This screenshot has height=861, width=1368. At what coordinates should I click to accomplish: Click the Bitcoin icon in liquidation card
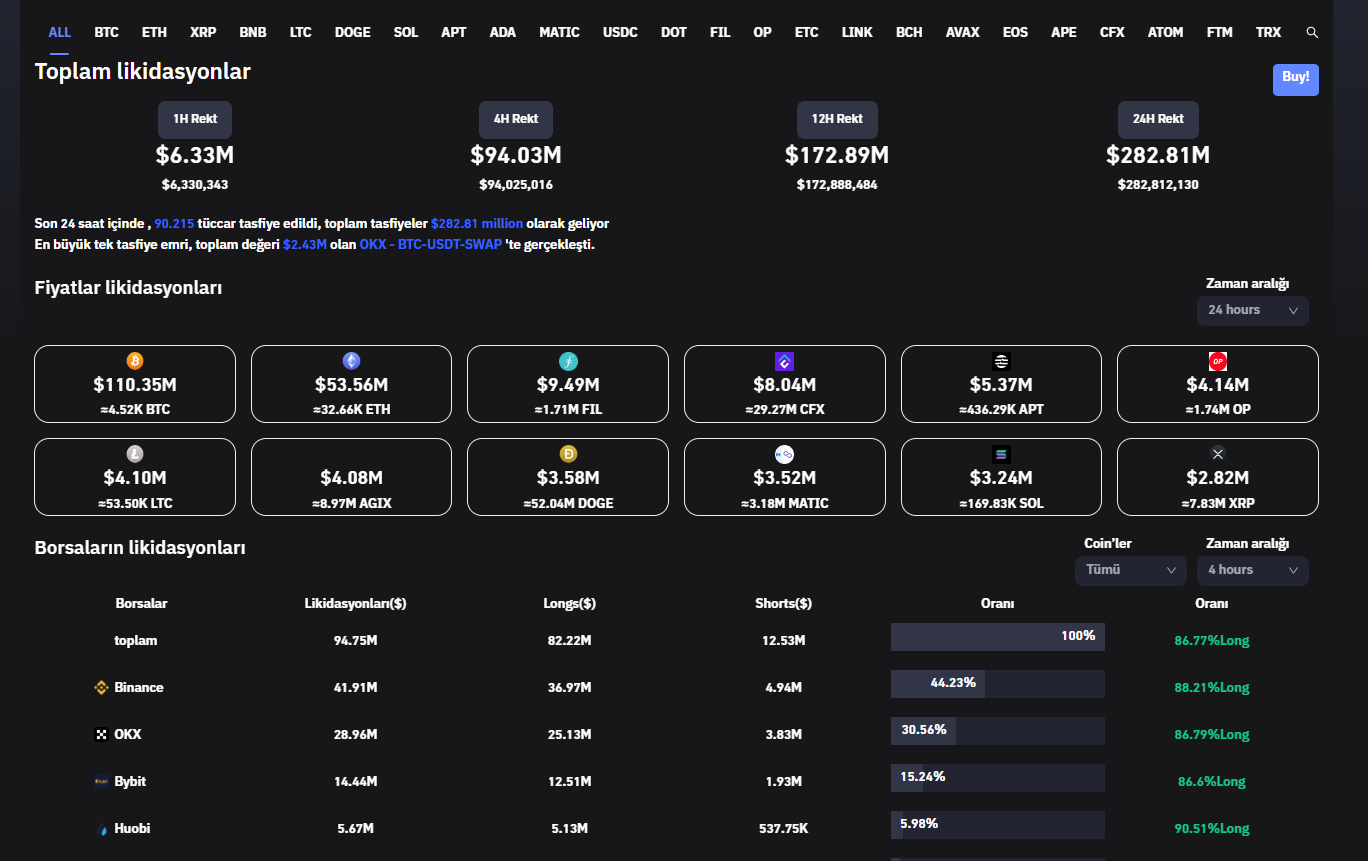135,361
